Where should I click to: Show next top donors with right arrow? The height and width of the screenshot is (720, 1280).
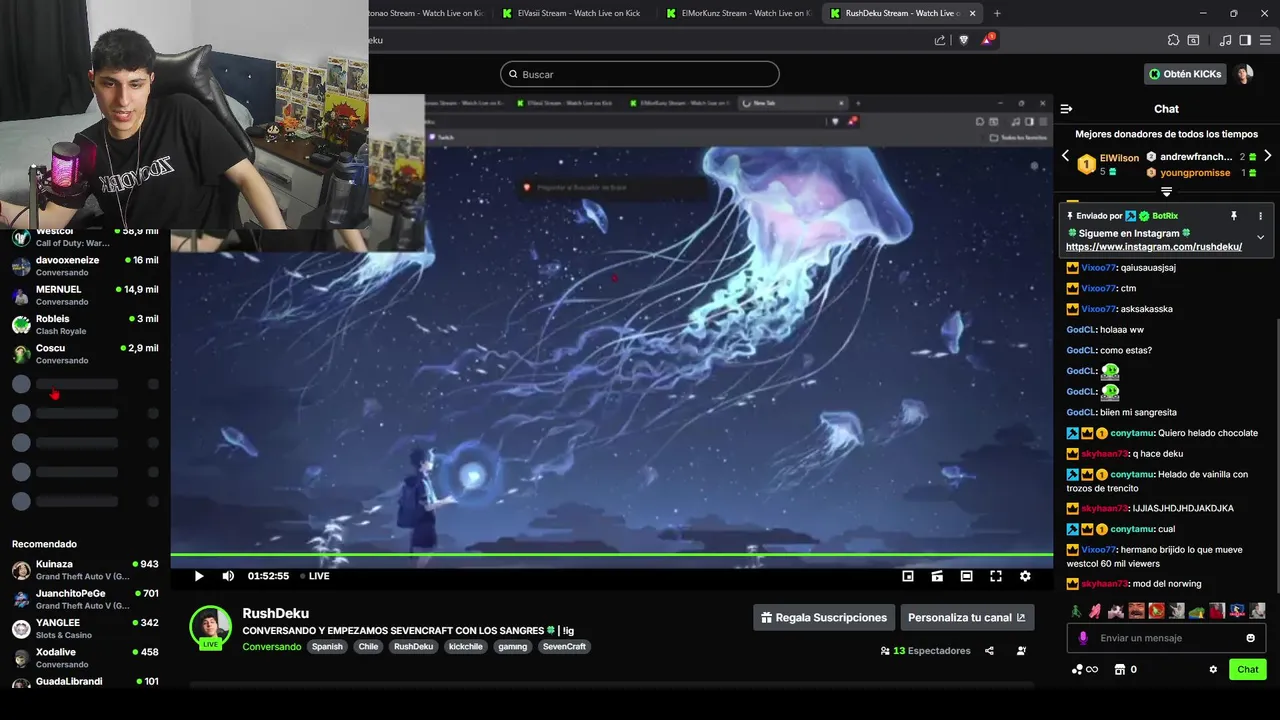(x=1268, y=156)
